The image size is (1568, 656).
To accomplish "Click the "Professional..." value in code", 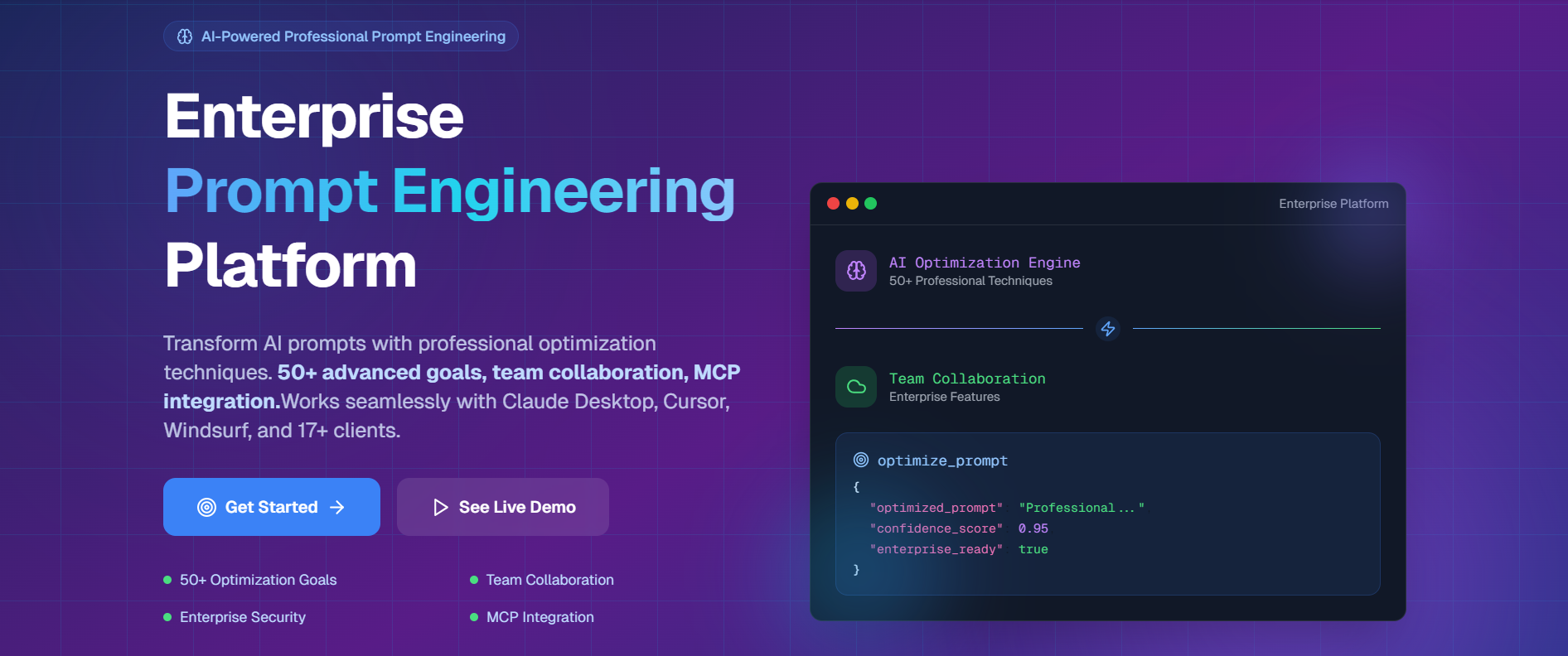I will 1082,508.
